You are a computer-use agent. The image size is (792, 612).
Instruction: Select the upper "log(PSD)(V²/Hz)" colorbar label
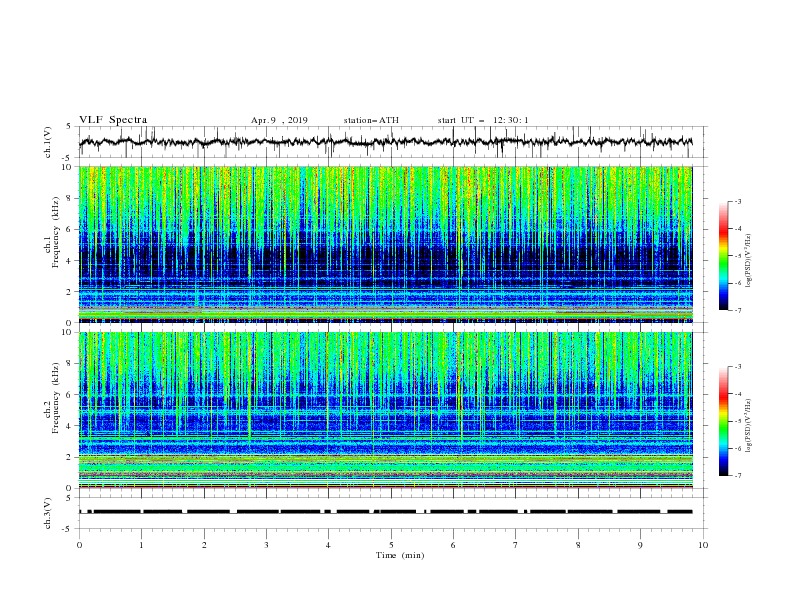pos(749,261)
